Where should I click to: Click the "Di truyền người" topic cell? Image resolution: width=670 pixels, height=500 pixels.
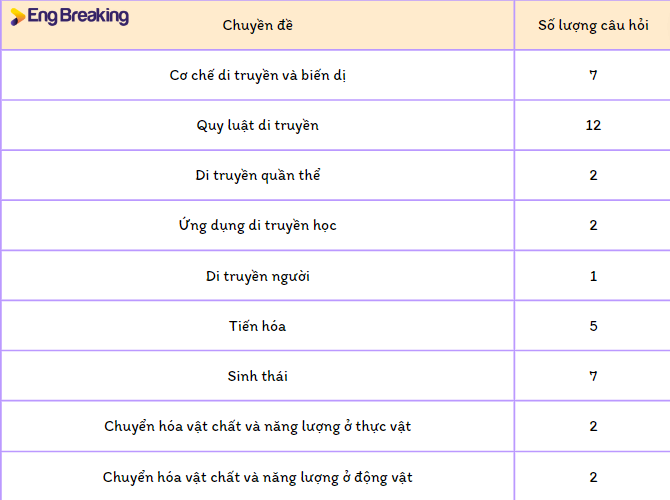[258, 276]
